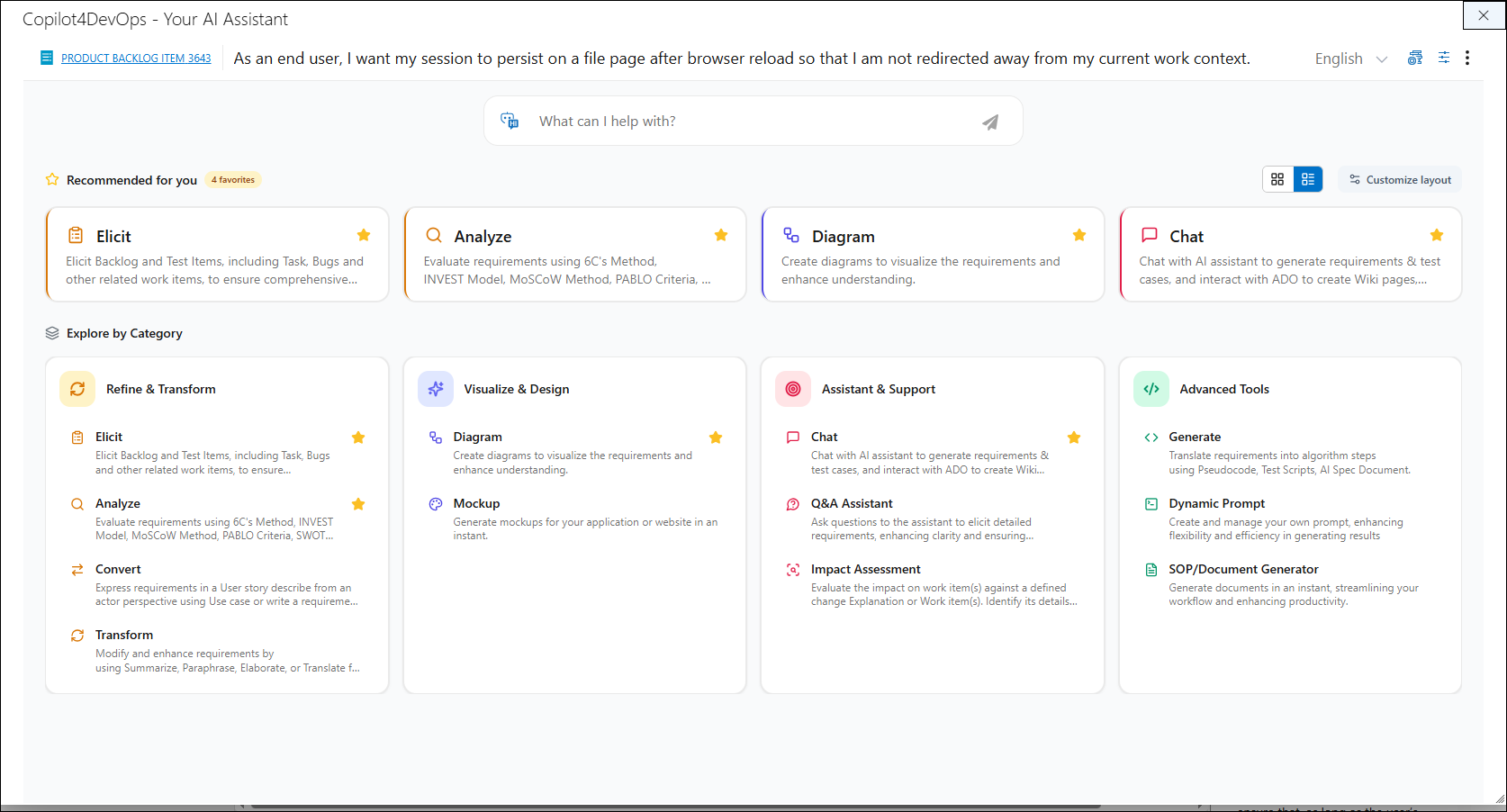Open the token usage icon beside English
1507x812 pixels.
(x=1415, y=58)
